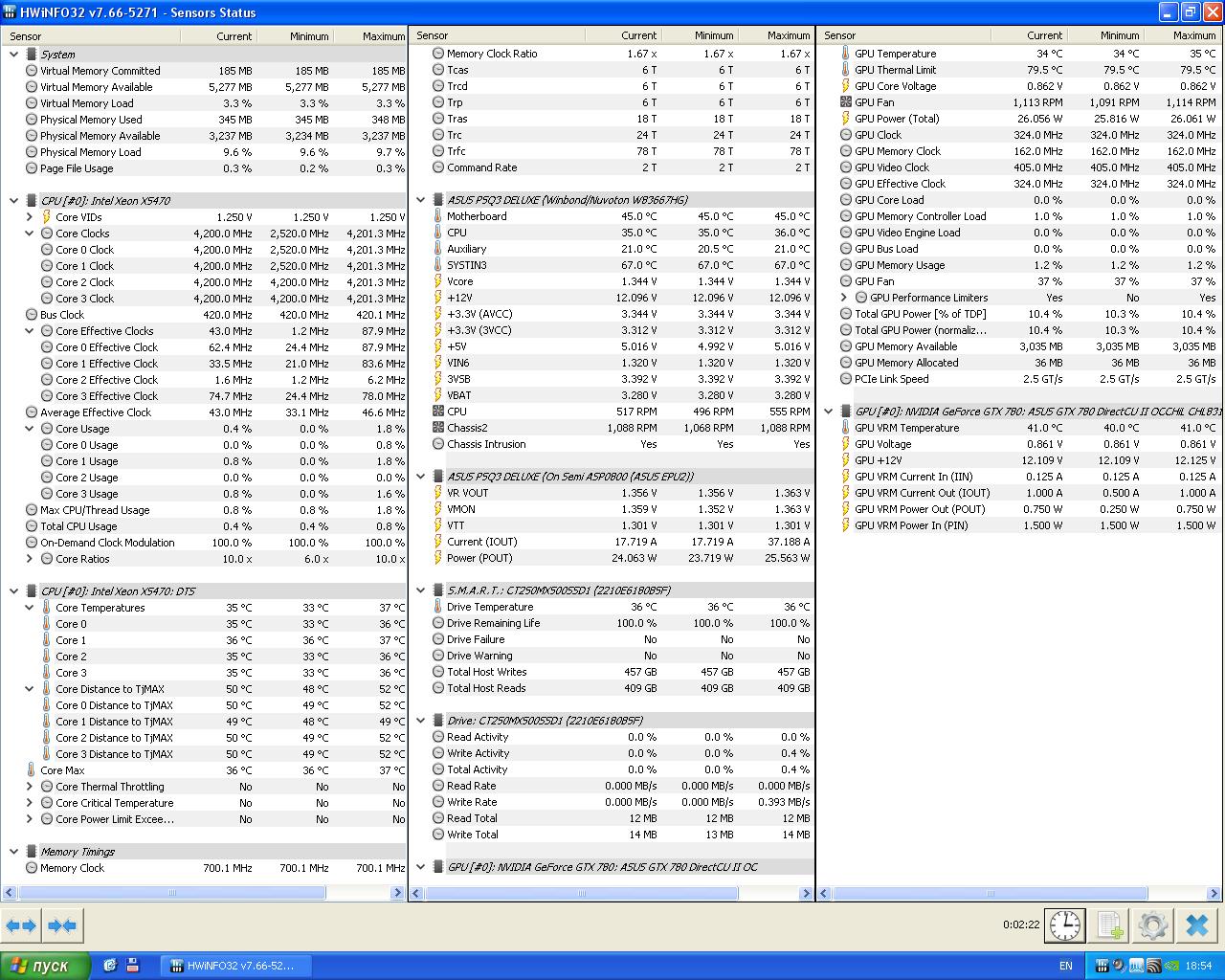Collapse the Drive: CT250MX500SSD1 group
1225x980 pixels.
pyautogui.click(x=421, y=721)
